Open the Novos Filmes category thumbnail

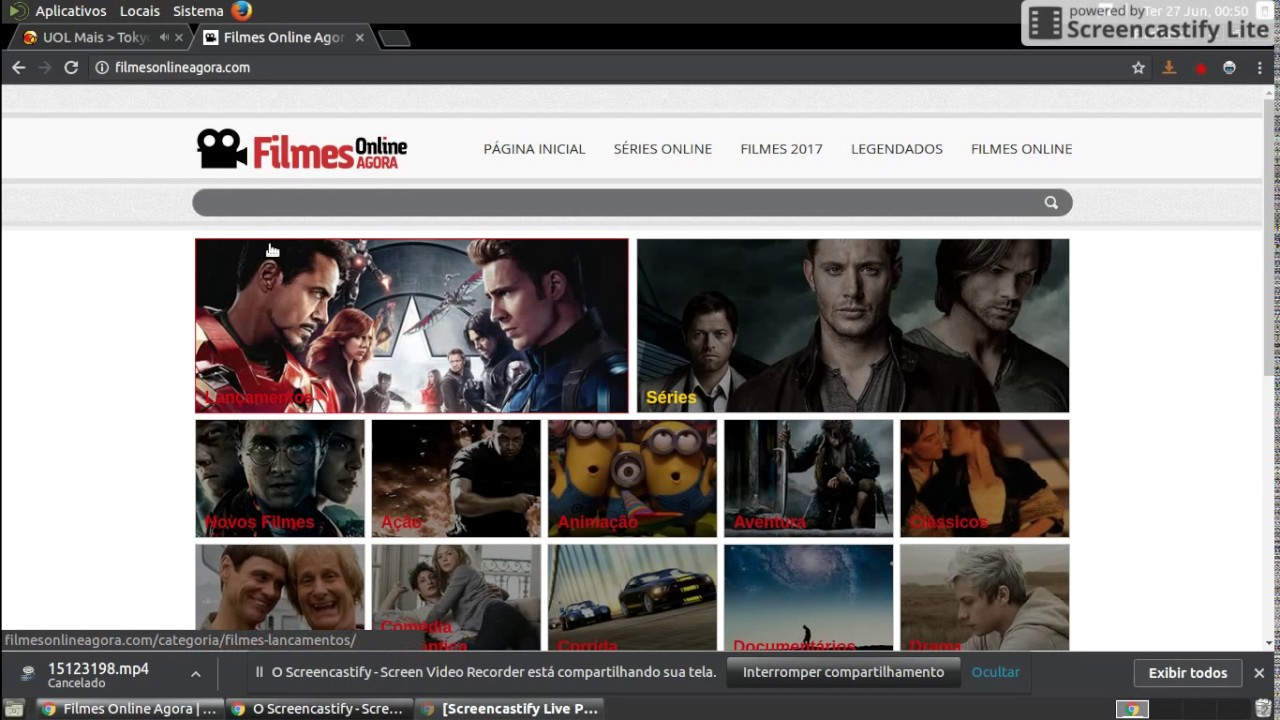pyautogui.click(x=280, y=478)
